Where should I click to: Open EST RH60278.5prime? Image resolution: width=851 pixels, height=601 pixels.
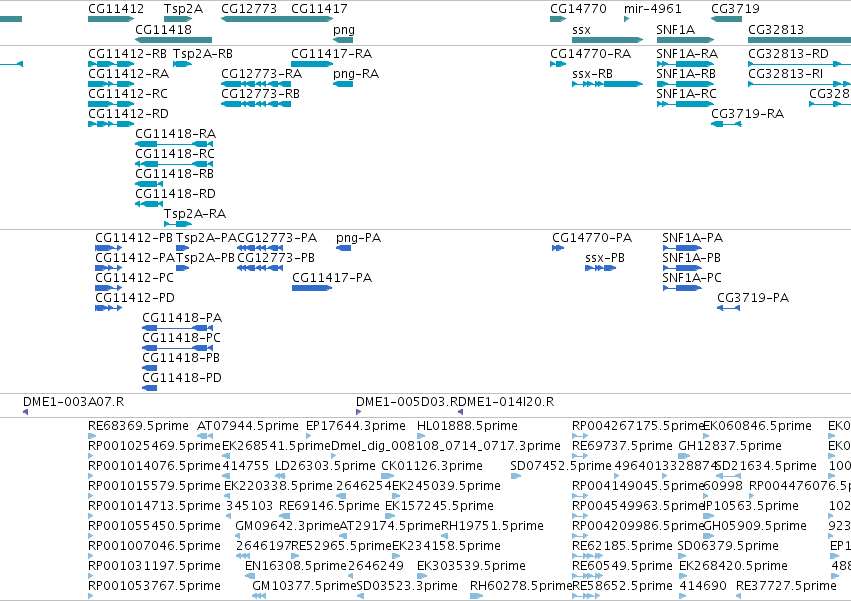pos(521,586)
